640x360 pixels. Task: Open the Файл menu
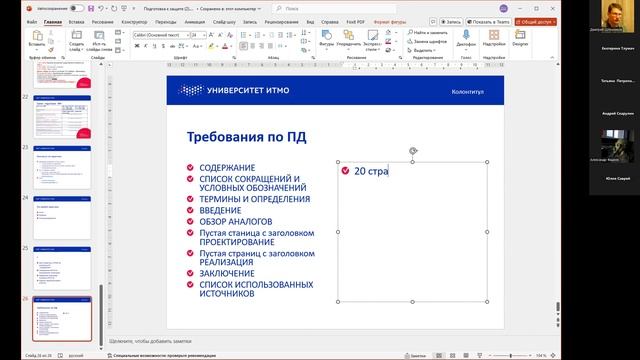pyautogui.click(x=31, y=22)
